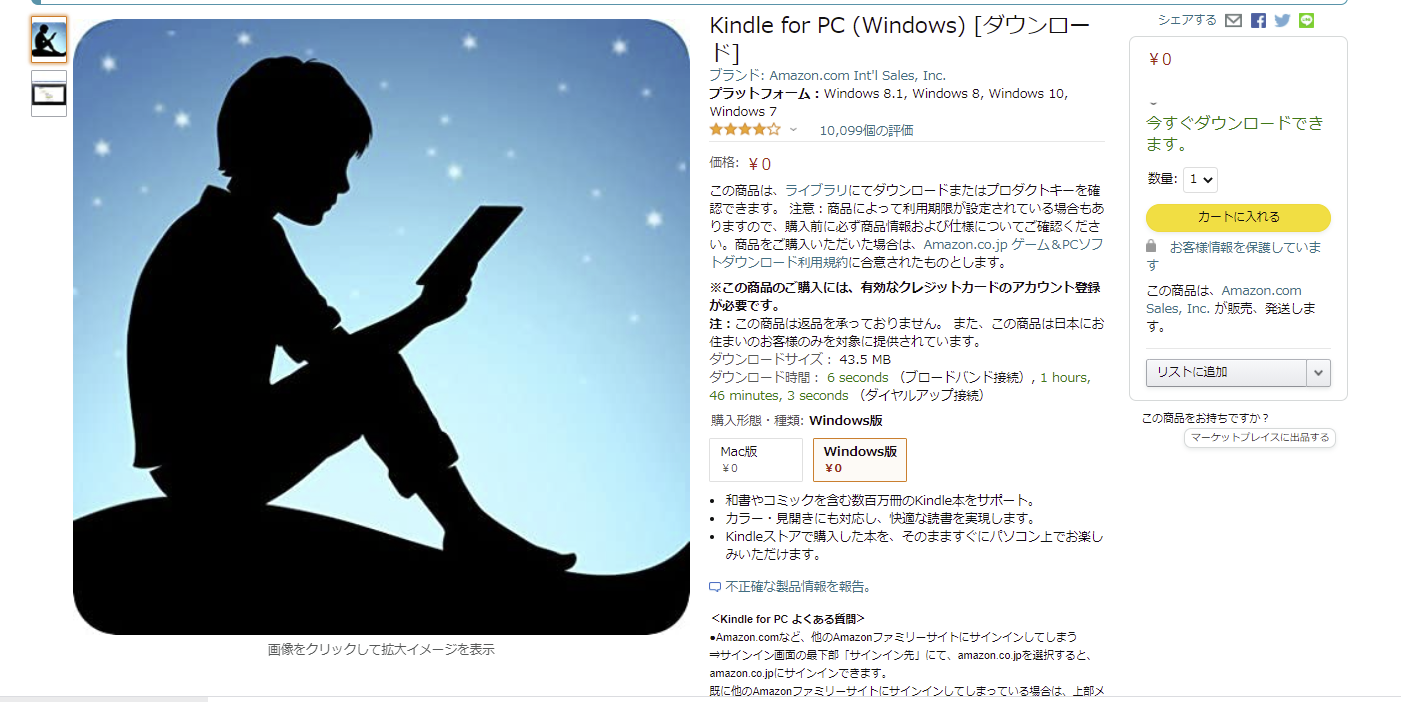Expand the star rating chevron

click(793, 130)
